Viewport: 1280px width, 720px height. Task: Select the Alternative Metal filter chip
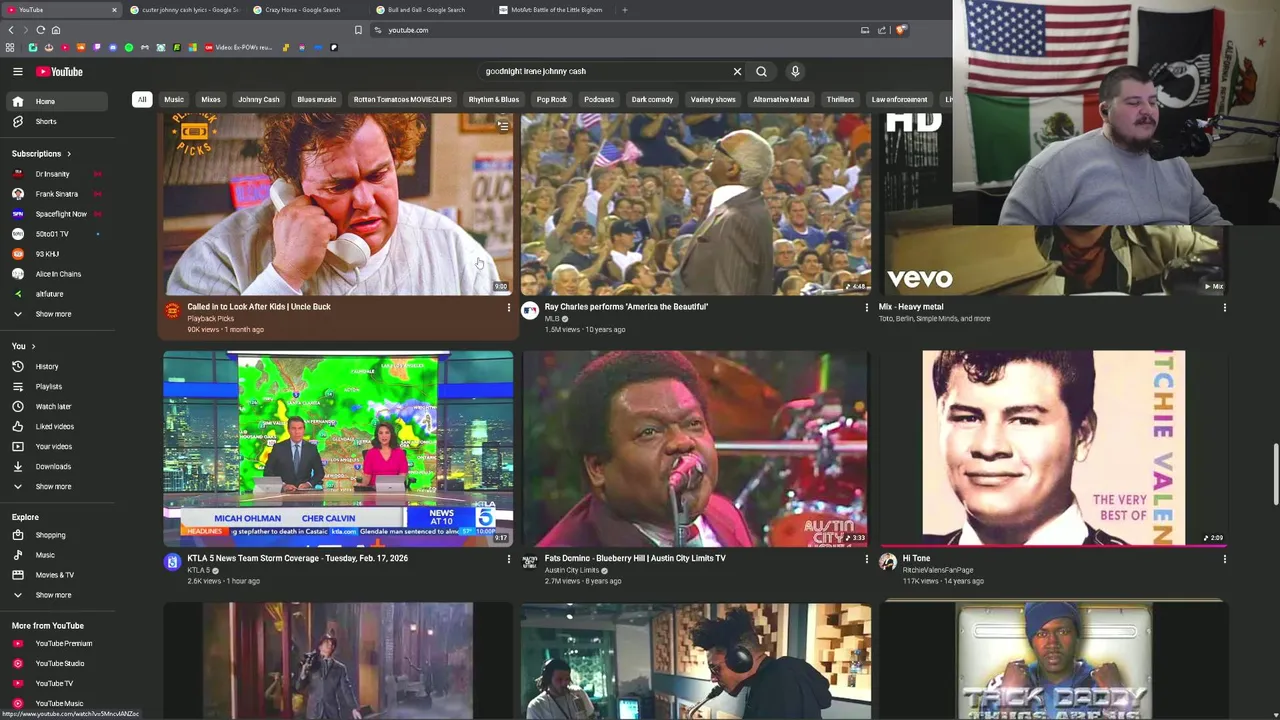pos(781,99)
